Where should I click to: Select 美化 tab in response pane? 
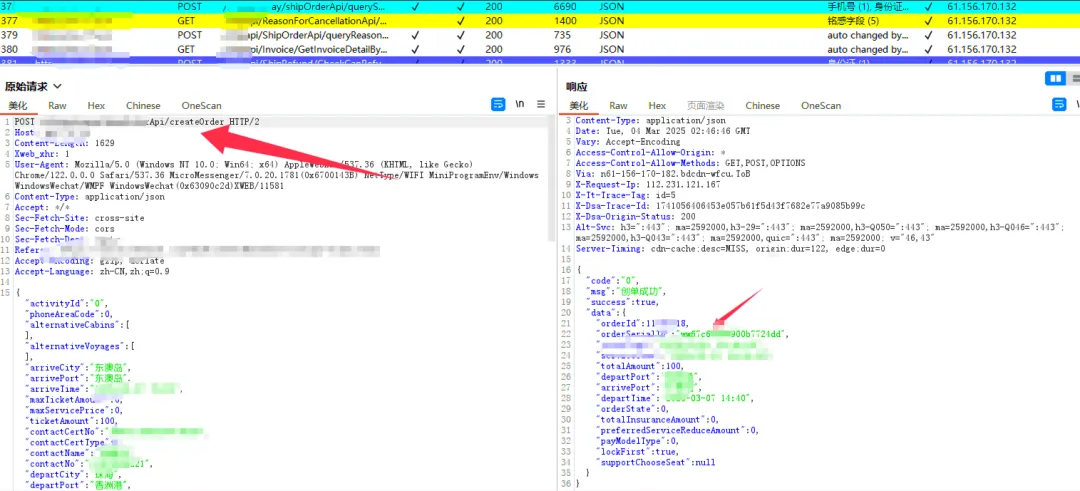point(579,105)
